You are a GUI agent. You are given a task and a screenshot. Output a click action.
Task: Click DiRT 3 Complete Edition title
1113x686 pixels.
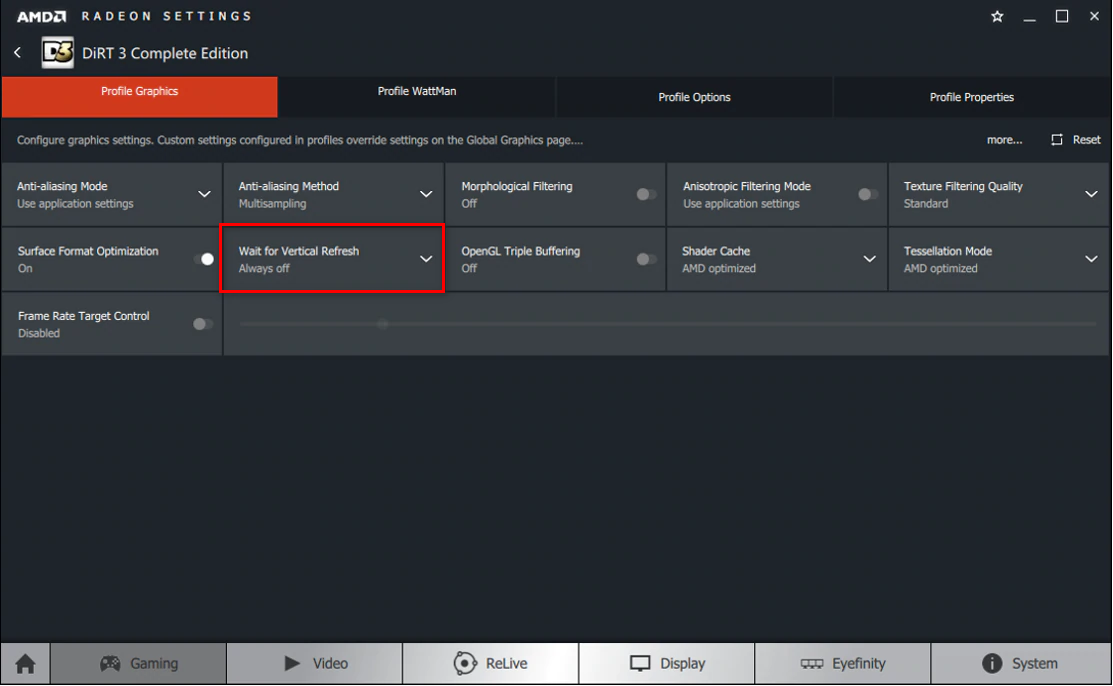tap(165, 53)
